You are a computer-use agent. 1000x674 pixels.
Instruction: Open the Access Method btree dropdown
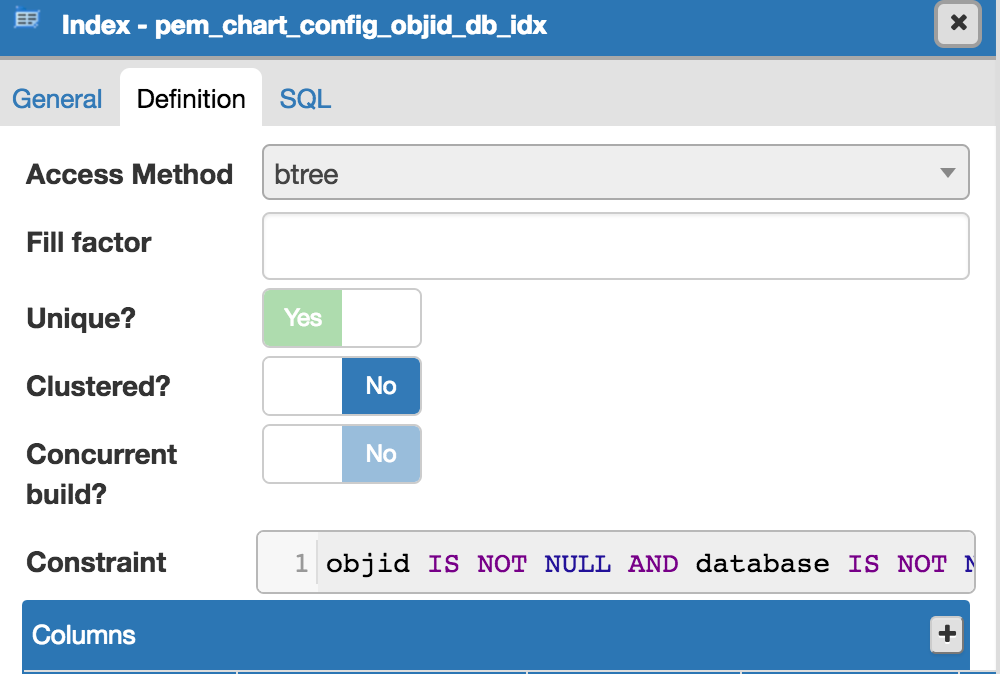pos(600,173)
